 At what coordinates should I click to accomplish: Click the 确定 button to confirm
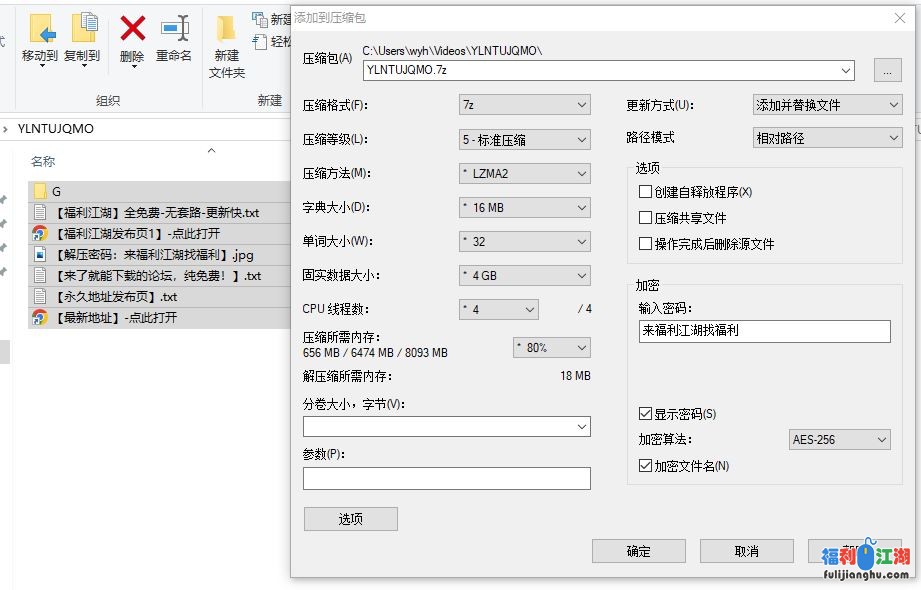click(x=639, y=550)
